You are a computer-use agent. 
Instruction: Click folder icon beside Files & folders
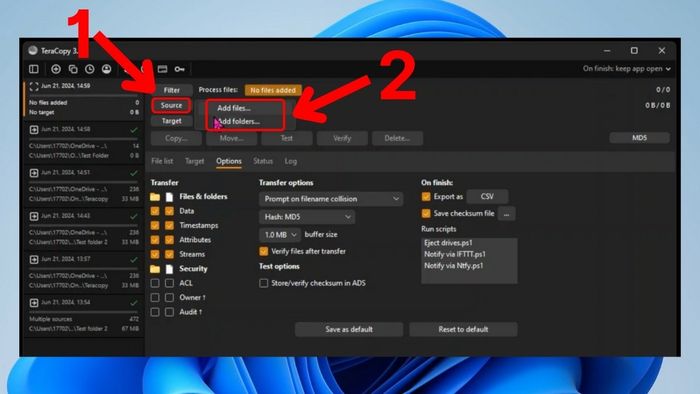[x=155, y=197]
